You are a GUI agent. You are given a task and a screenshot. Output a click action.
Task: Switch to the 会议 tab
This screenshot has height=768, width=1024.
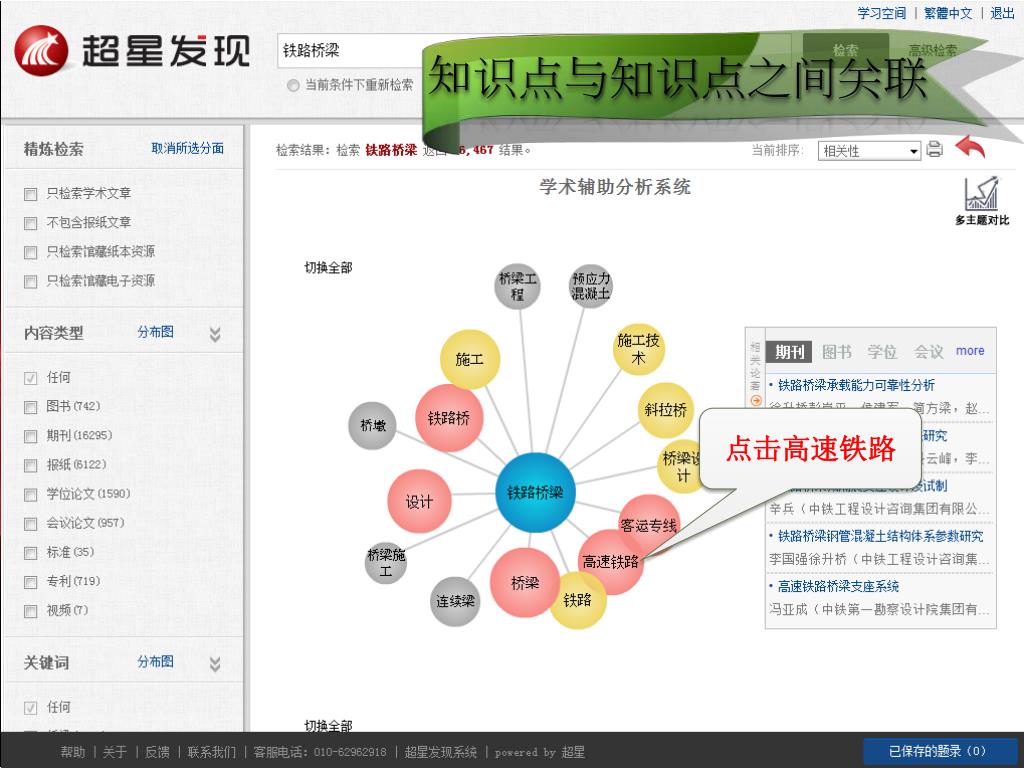(929, 352)
